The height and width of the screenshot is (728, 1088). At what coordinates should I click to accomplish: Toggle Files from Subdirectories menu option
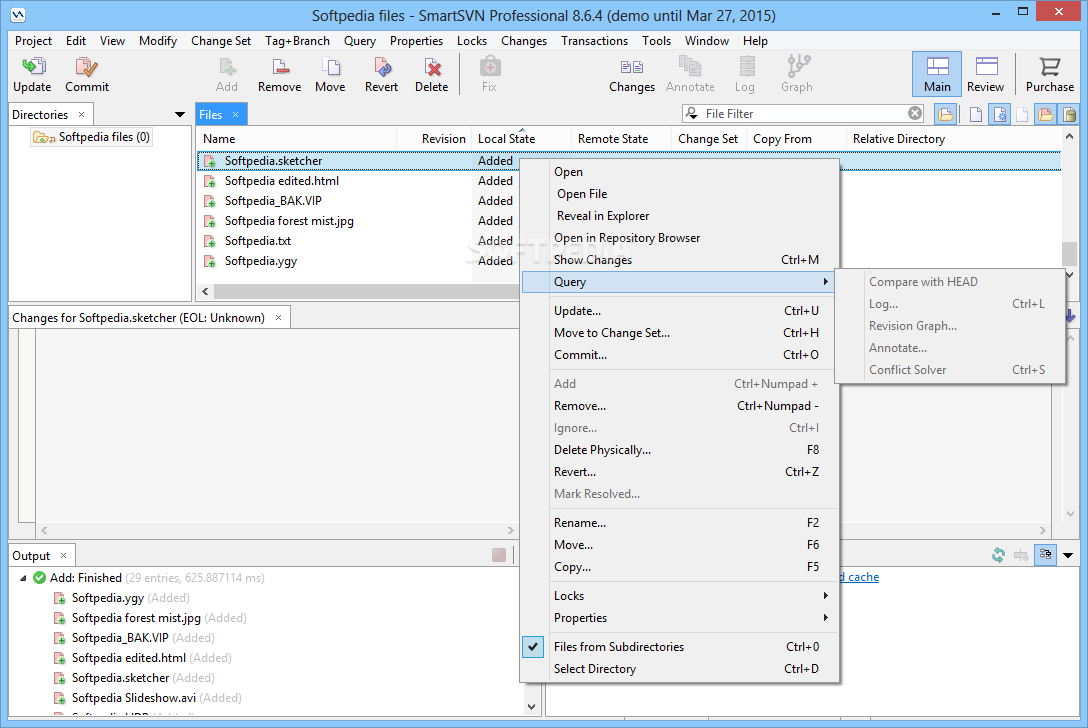click(679, 647)
